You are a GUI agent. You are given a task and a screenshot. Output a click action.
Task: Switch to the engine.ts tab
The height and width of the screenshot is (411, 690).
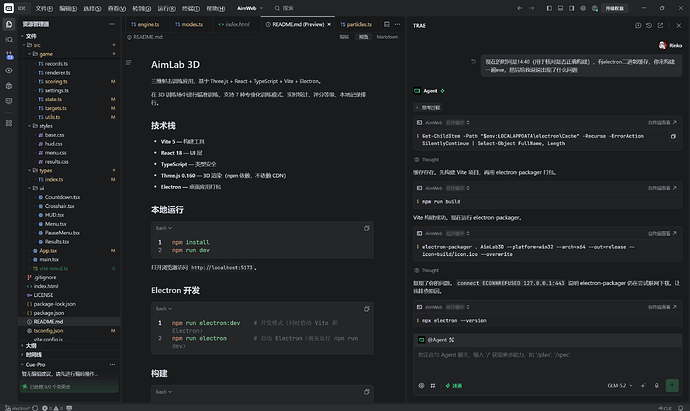(145, 24)
